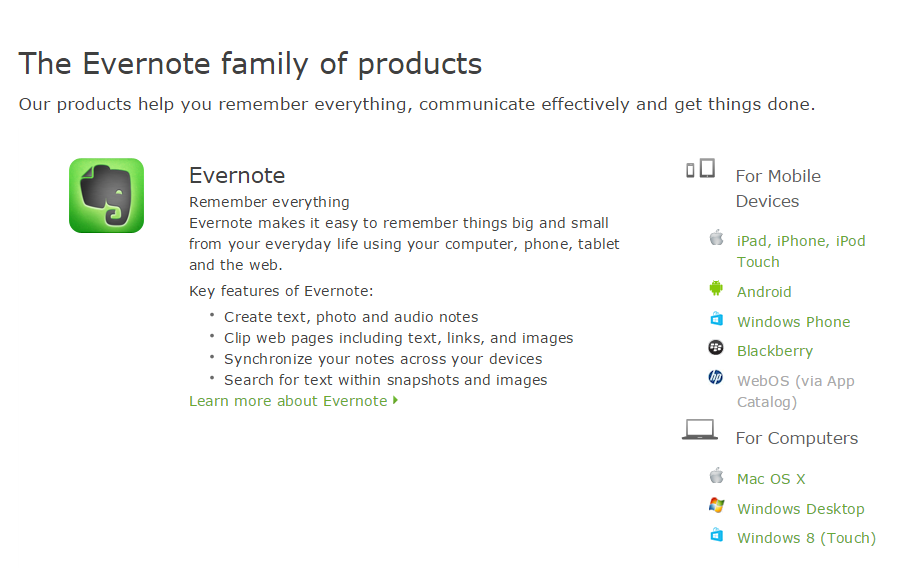Click the Windows Desktop flag icon
This screenshot has height=568, width=916.
click(716, 505)
